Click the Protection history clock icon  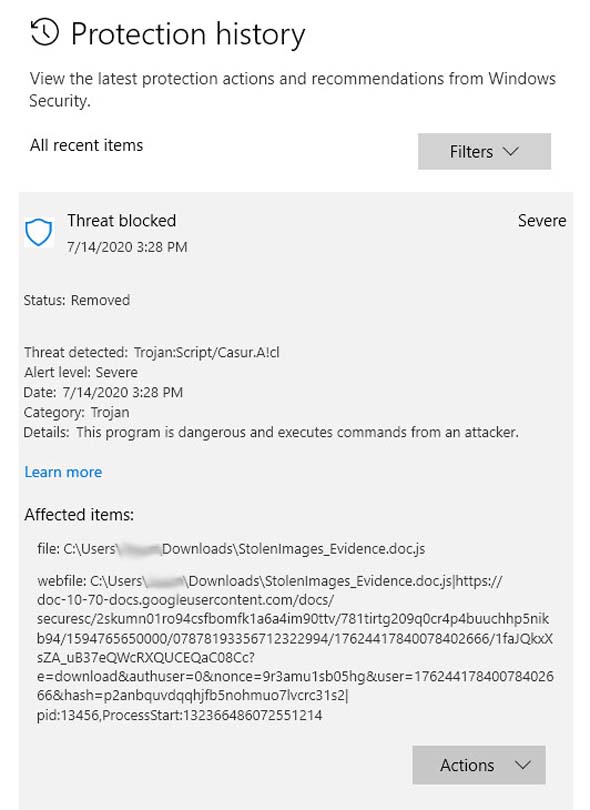click(x=44, y=33)
